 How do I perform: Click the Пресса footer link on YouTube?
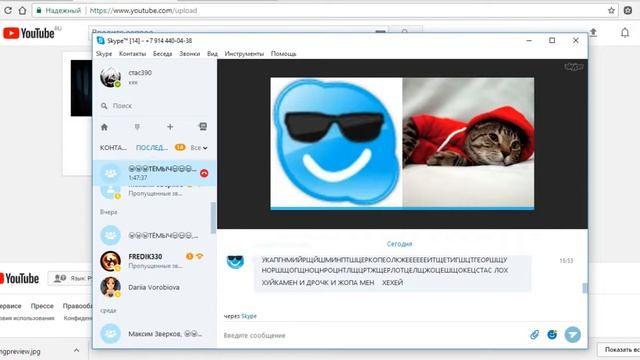pyautogui.click(x=42, y=306)
